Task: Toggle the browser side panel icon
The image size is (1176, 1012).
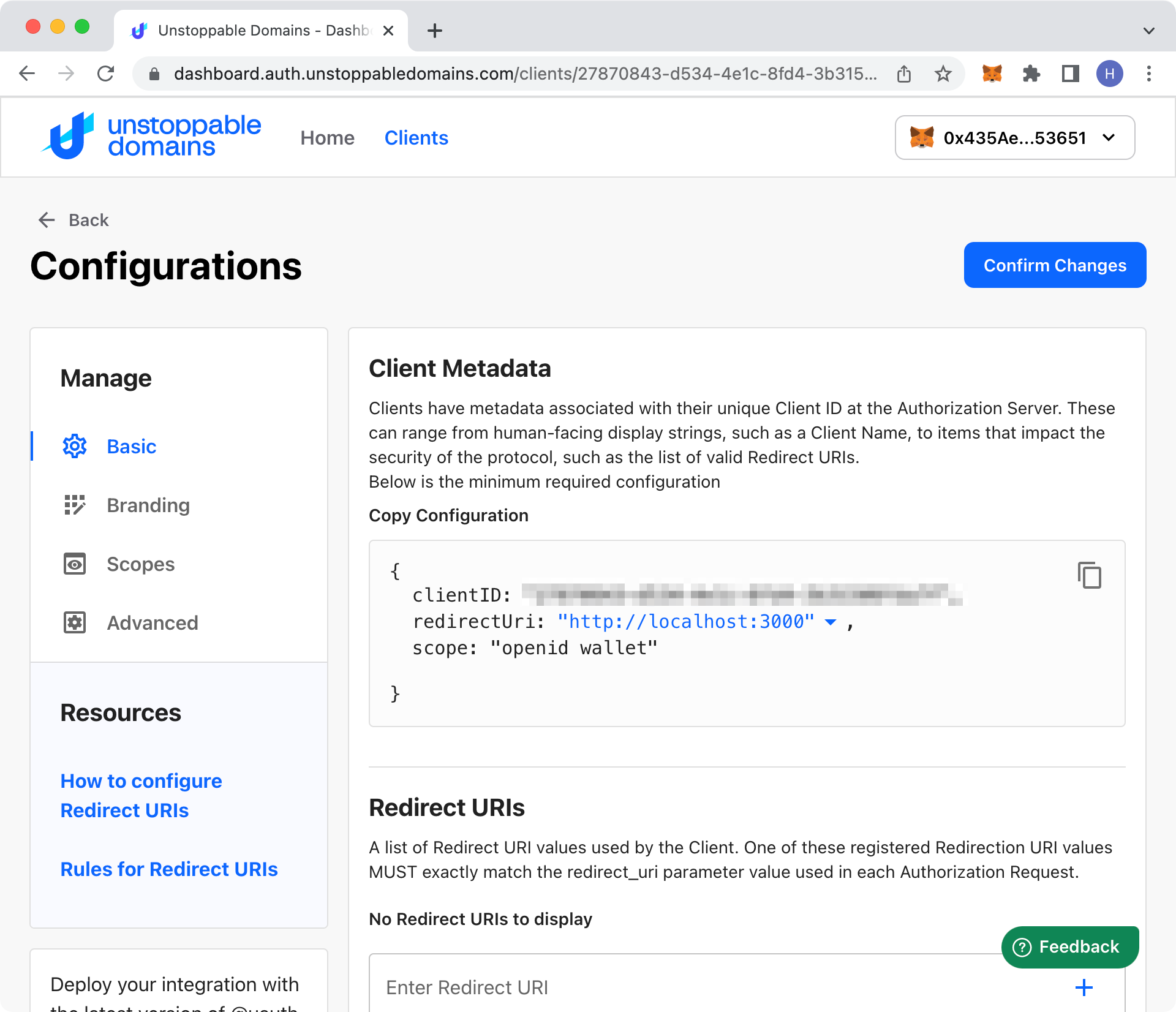Action: pos(1070,74)
